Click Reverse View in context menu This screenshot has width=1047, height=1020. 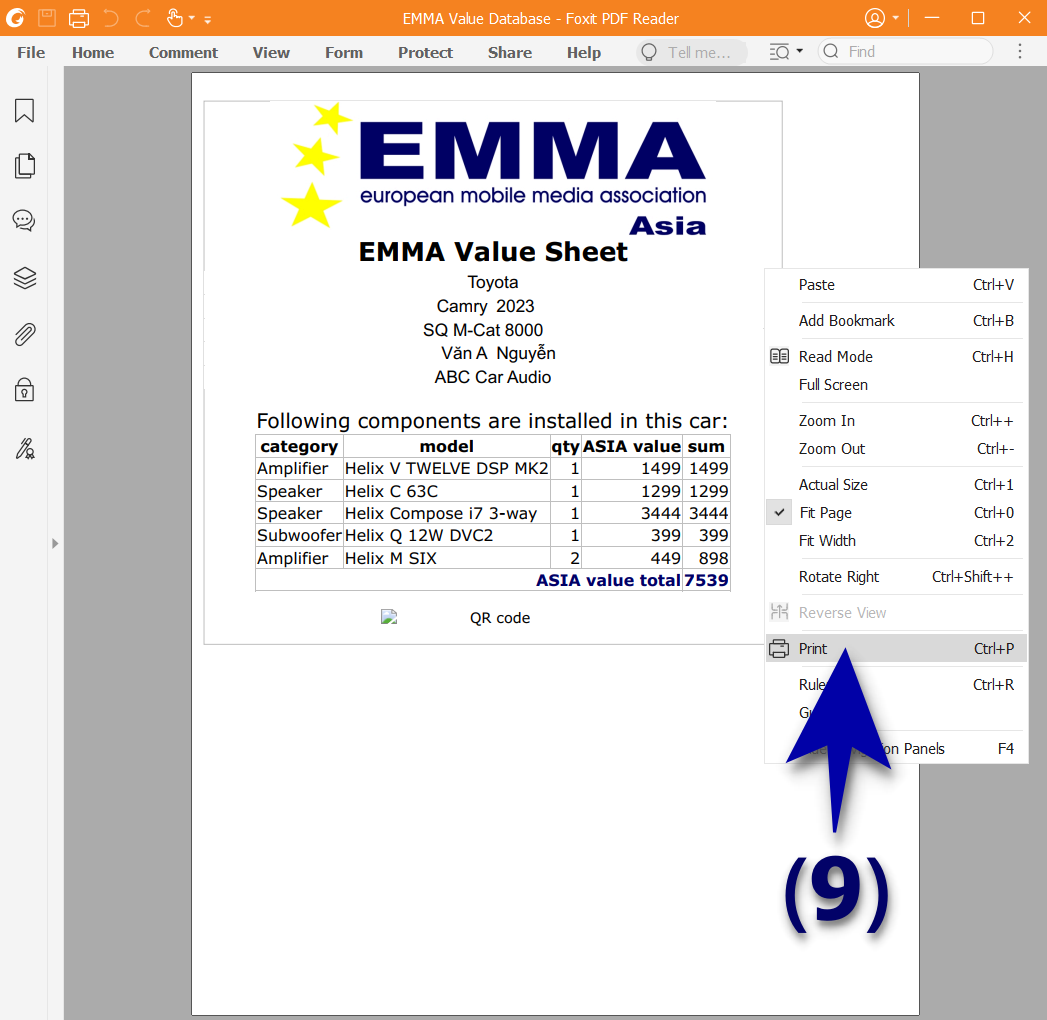point(895,613)
